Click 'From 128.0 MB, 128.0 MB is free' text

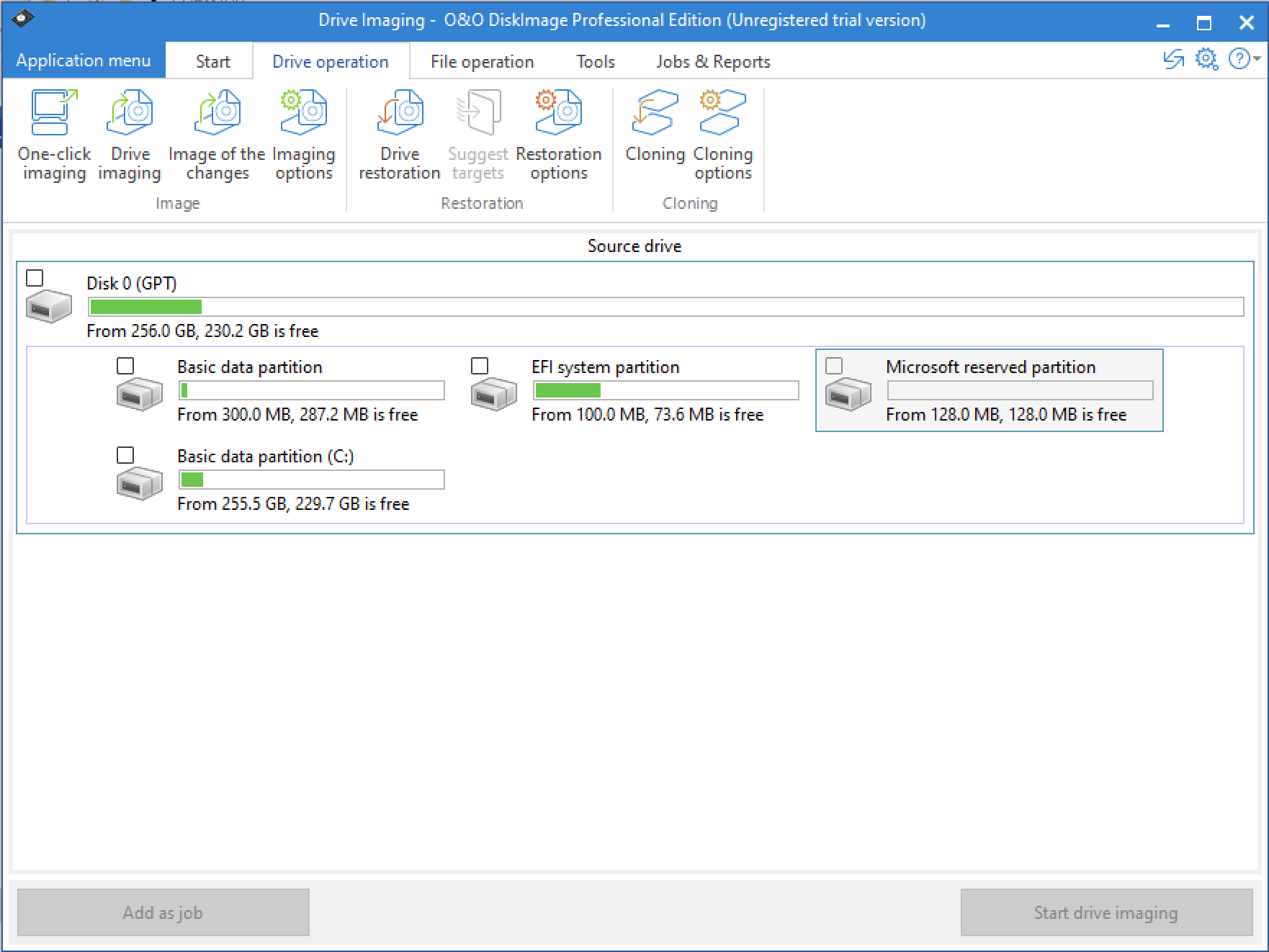(1006, 414)
